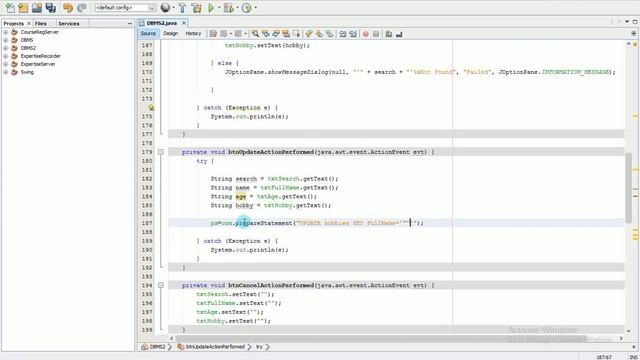Close the DBMS2.java tab

[184, 23]
